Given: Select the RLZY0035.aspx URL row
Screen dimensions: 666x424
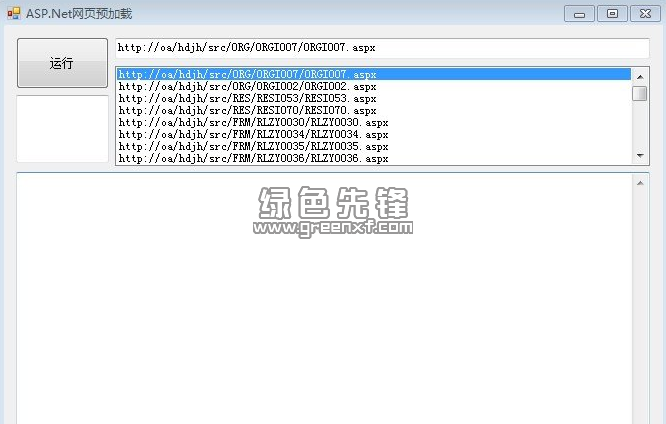Looking at the screenshot, I should click(374, 146).
